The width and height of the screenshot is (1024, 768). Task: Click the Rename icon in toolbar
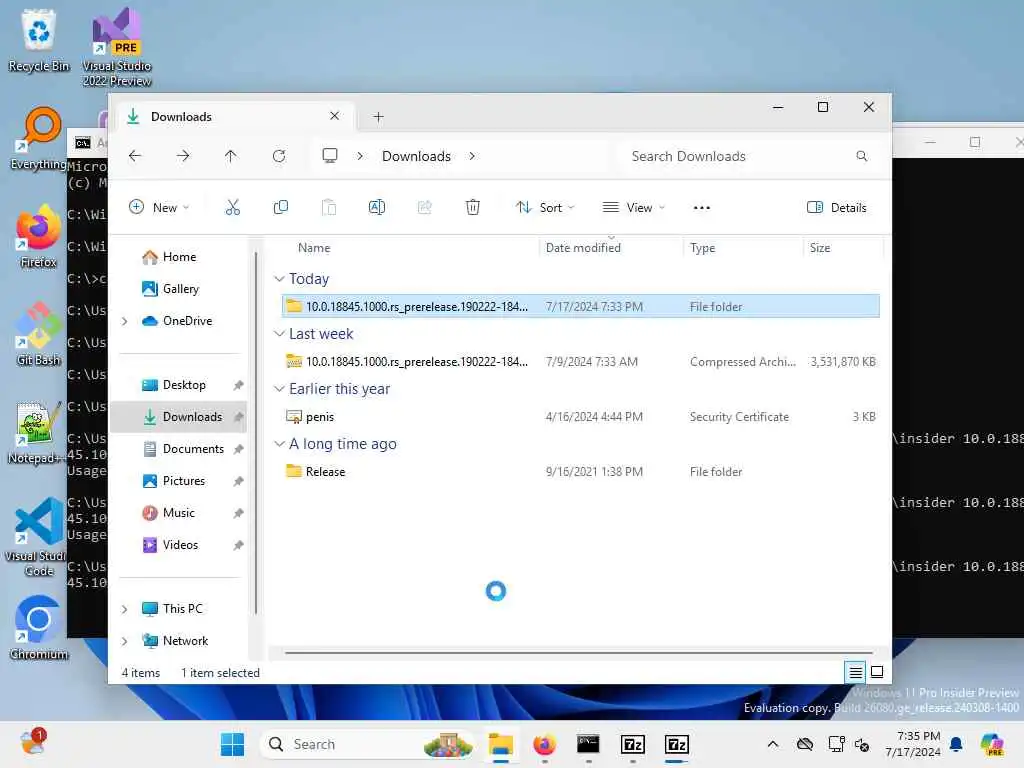377,208
